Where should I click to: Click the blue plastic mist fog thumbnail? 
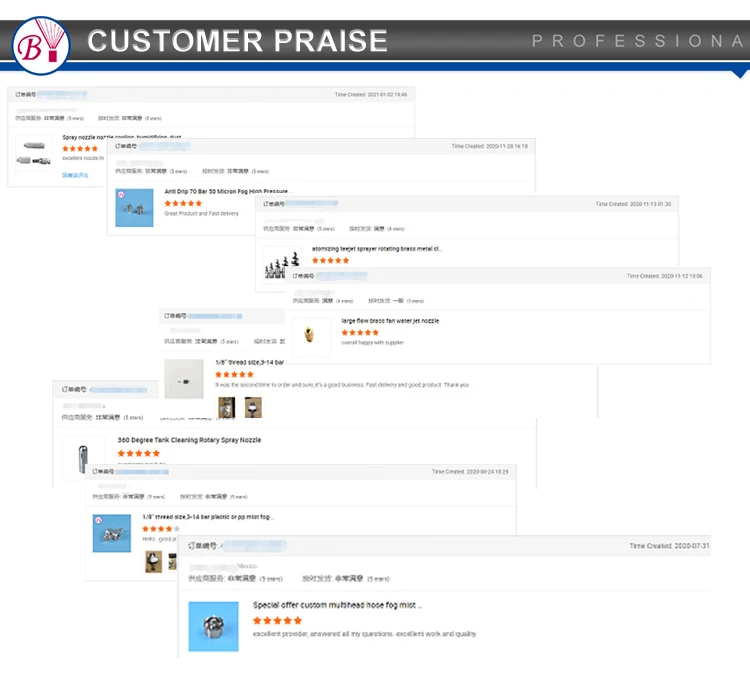point(112,533)
